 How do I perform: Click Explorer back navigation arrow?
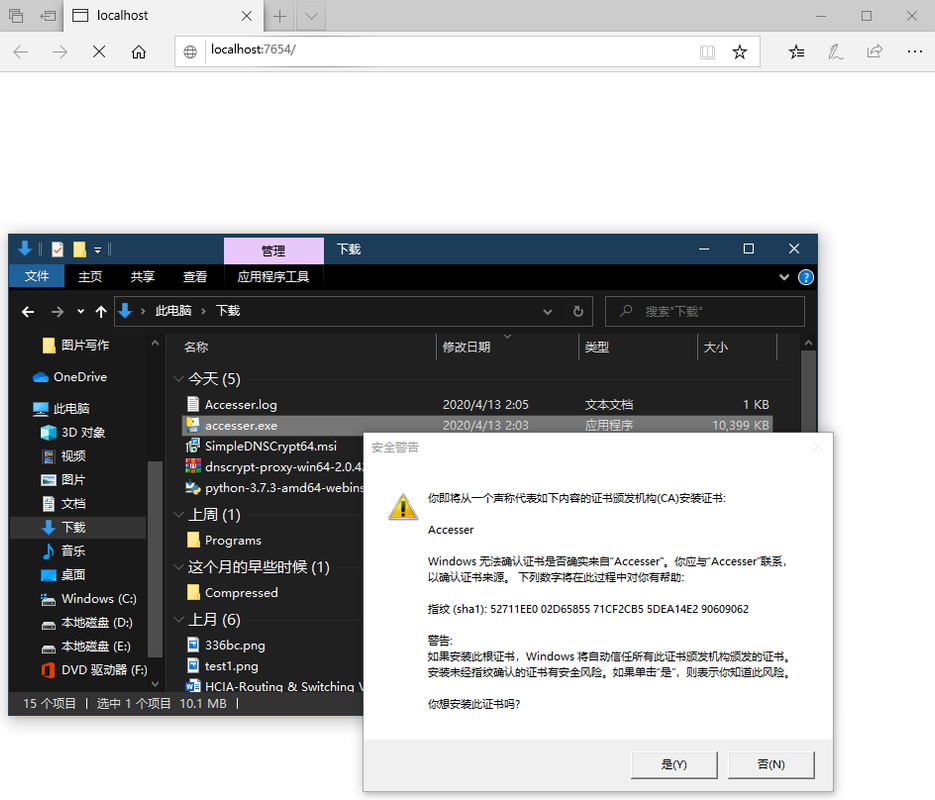(x=27, y=311)
